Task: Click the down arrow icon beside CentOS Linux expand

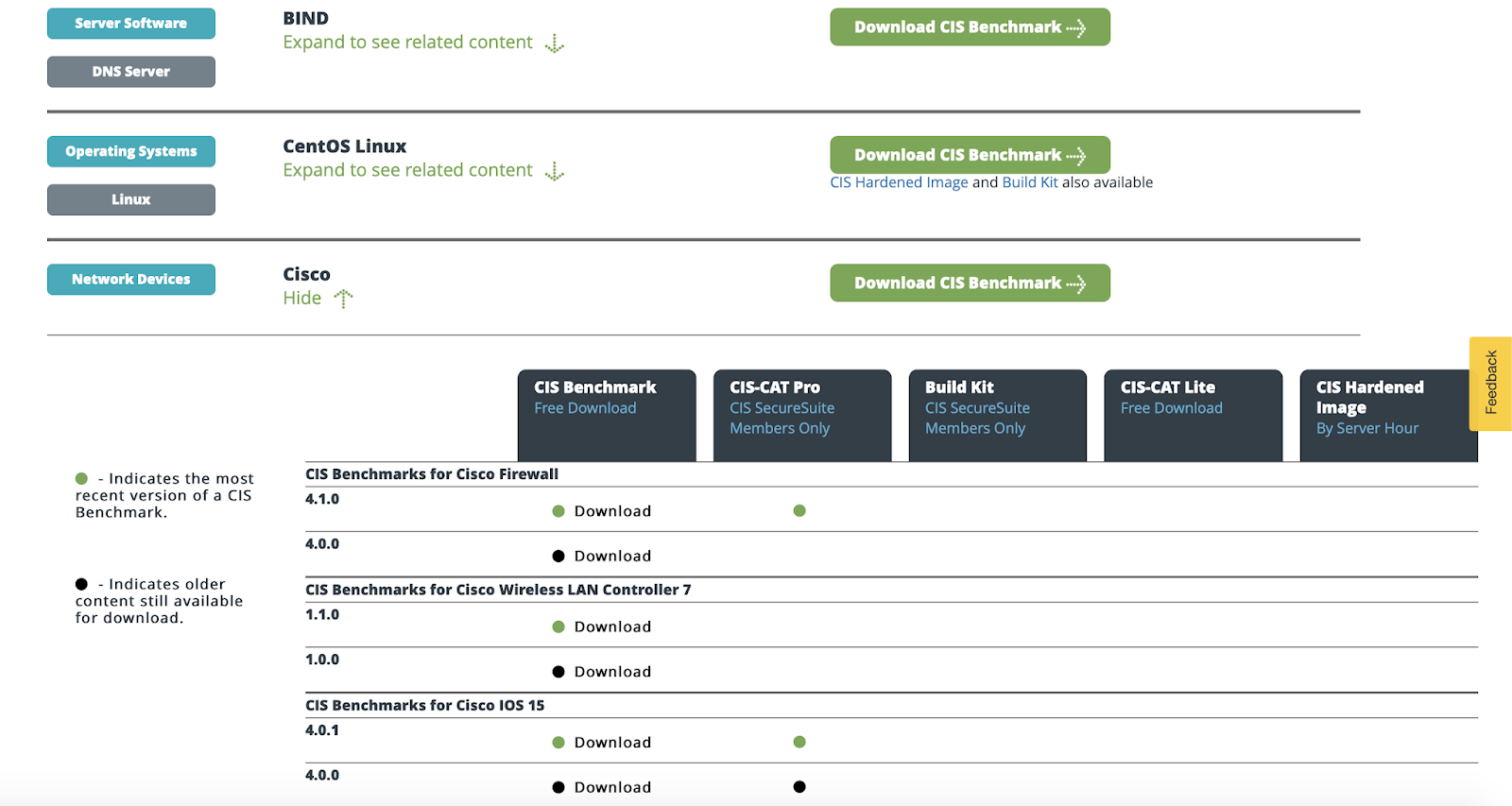Action: point(555,171)
